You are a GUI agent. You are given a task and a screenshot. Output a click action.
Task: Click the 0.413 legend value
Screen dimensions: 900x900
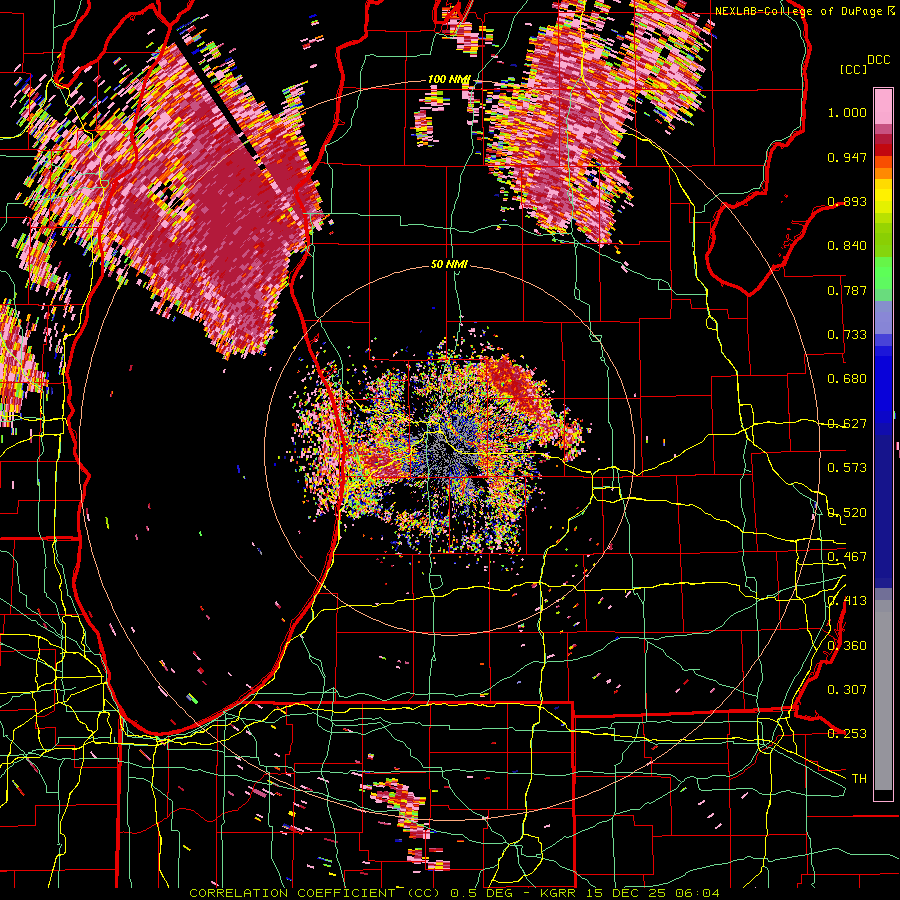[x=847, y=601]
